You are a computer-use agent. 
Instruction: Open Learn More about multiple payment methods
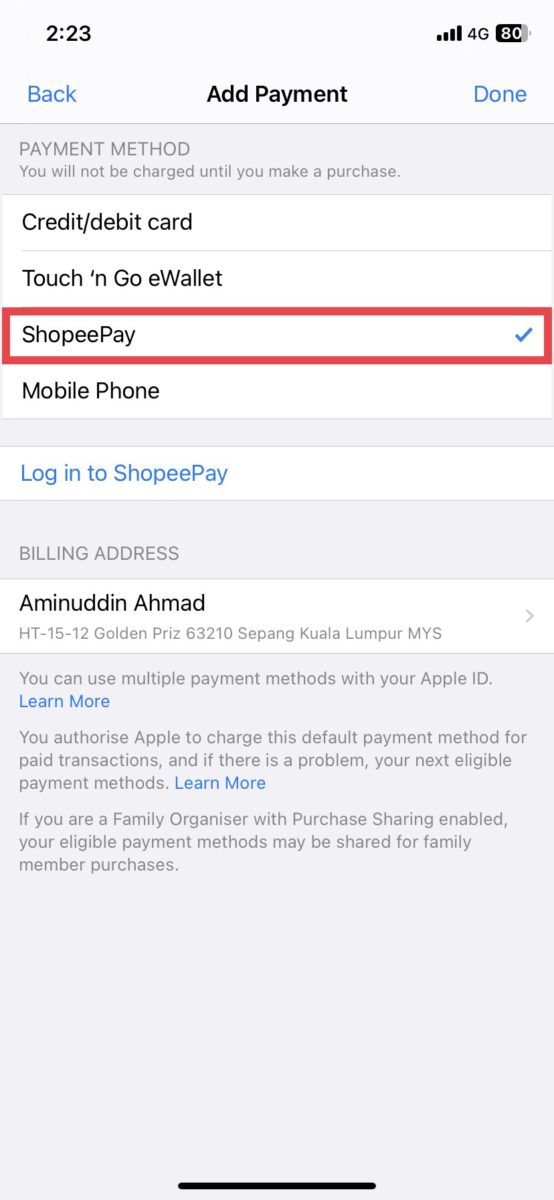click(x=64, y=701)
